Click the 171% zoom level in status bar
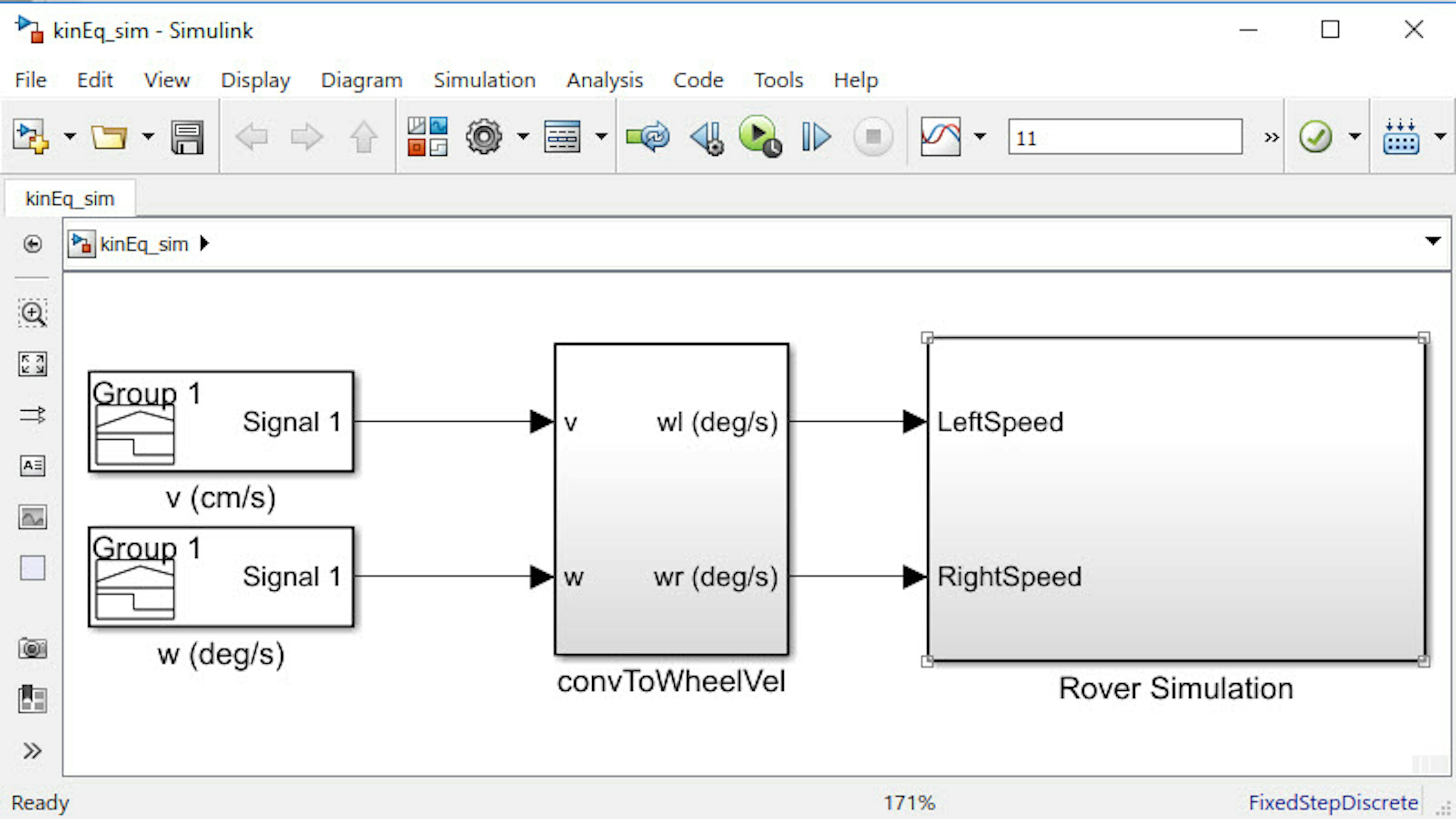Screen dimensions: 1456x819 click(x=910, y=802)
